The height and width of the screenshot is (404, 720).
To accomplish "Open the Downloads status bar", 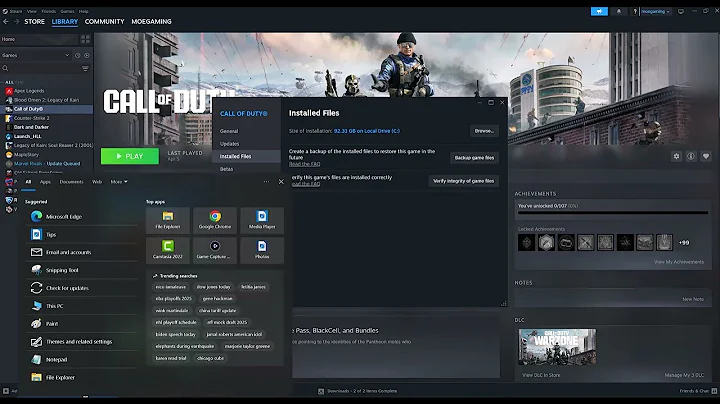I will pos(358,391).
